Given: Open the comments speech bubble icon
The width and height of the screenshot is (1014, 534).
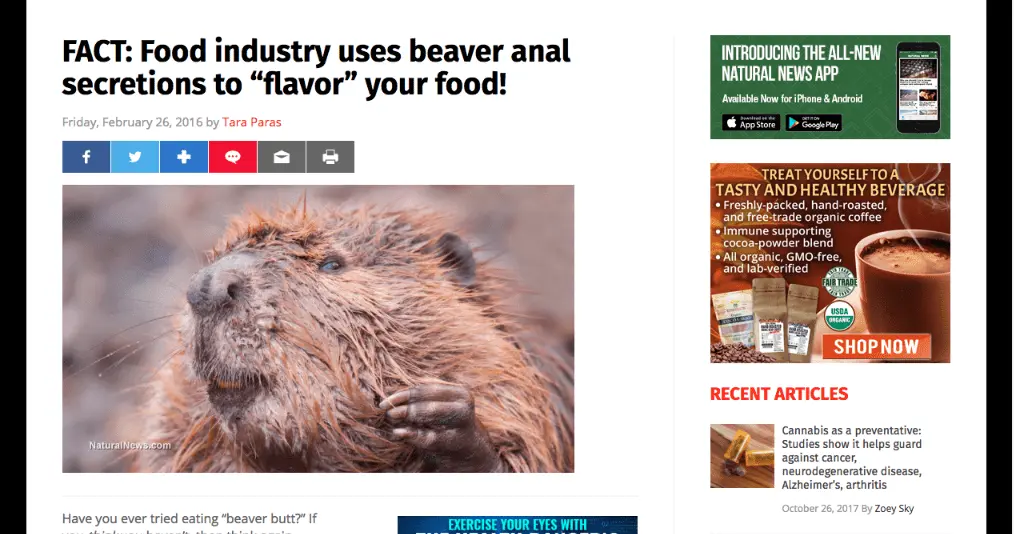Looking at the screenshot, I should click(233, 157).
